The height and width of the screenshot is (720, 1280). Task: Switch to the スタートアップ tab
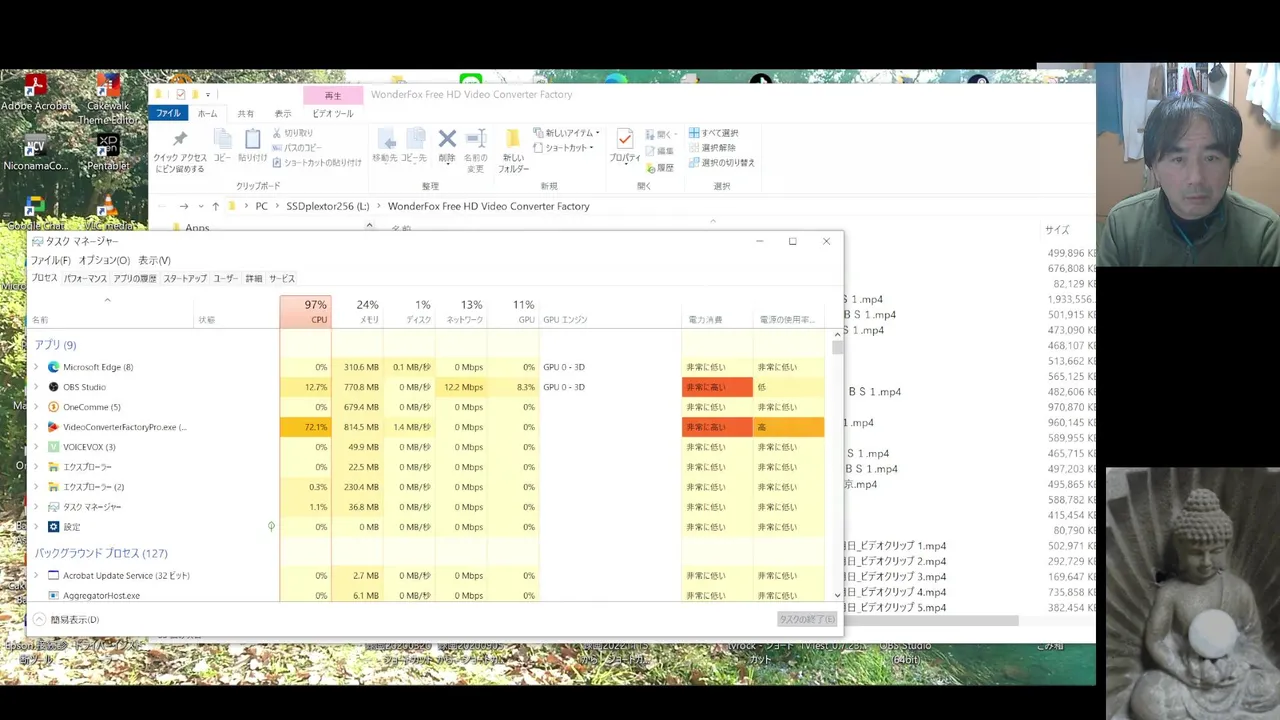click(x=185, y=279)
